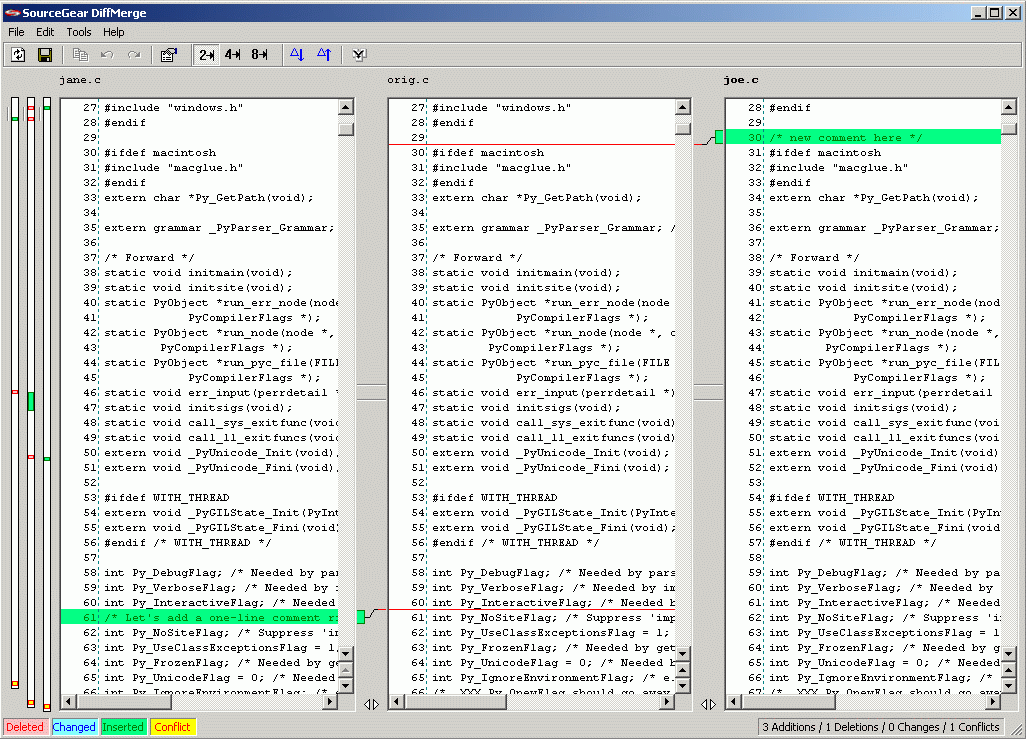Viewport: 1026px width, 739px height.
Task: Open the Help menu
Action: [x=113, y=32]
